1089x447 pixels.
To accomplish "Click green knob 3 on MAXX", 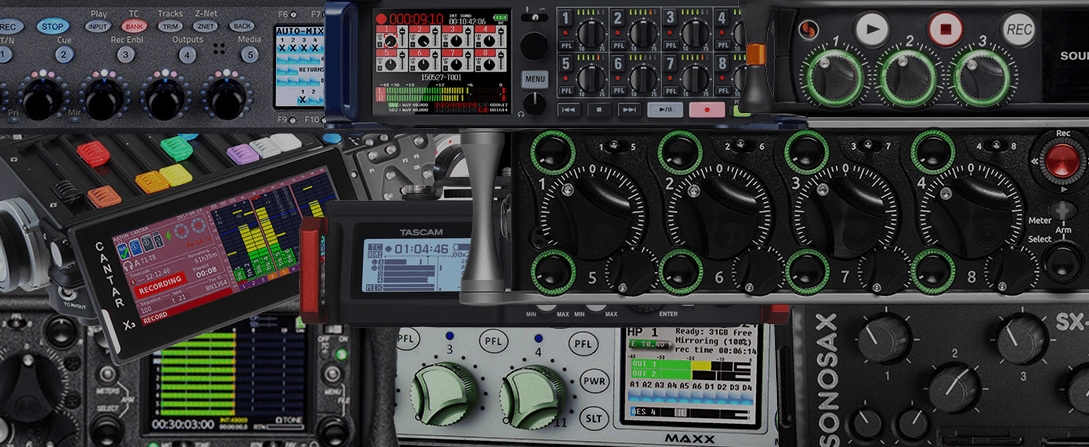I will [x=443, y=394].
